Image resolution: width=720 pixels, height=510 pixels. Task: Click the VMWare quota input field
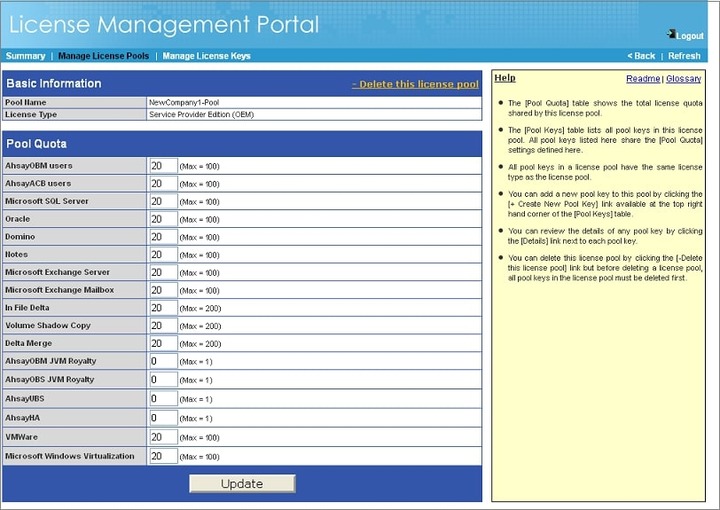click(163, 438)
